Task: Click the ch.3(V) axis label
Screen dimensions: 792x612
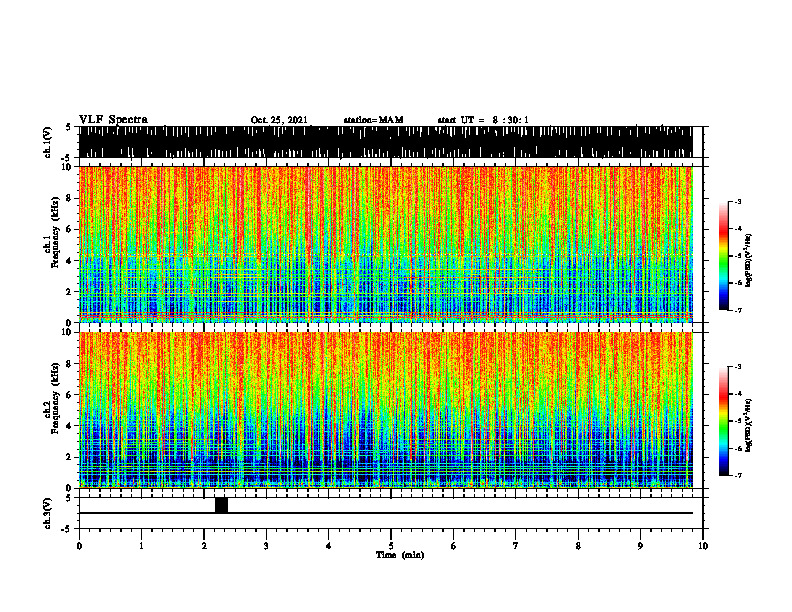Action: pyautogui.click(x=48, y=513)
